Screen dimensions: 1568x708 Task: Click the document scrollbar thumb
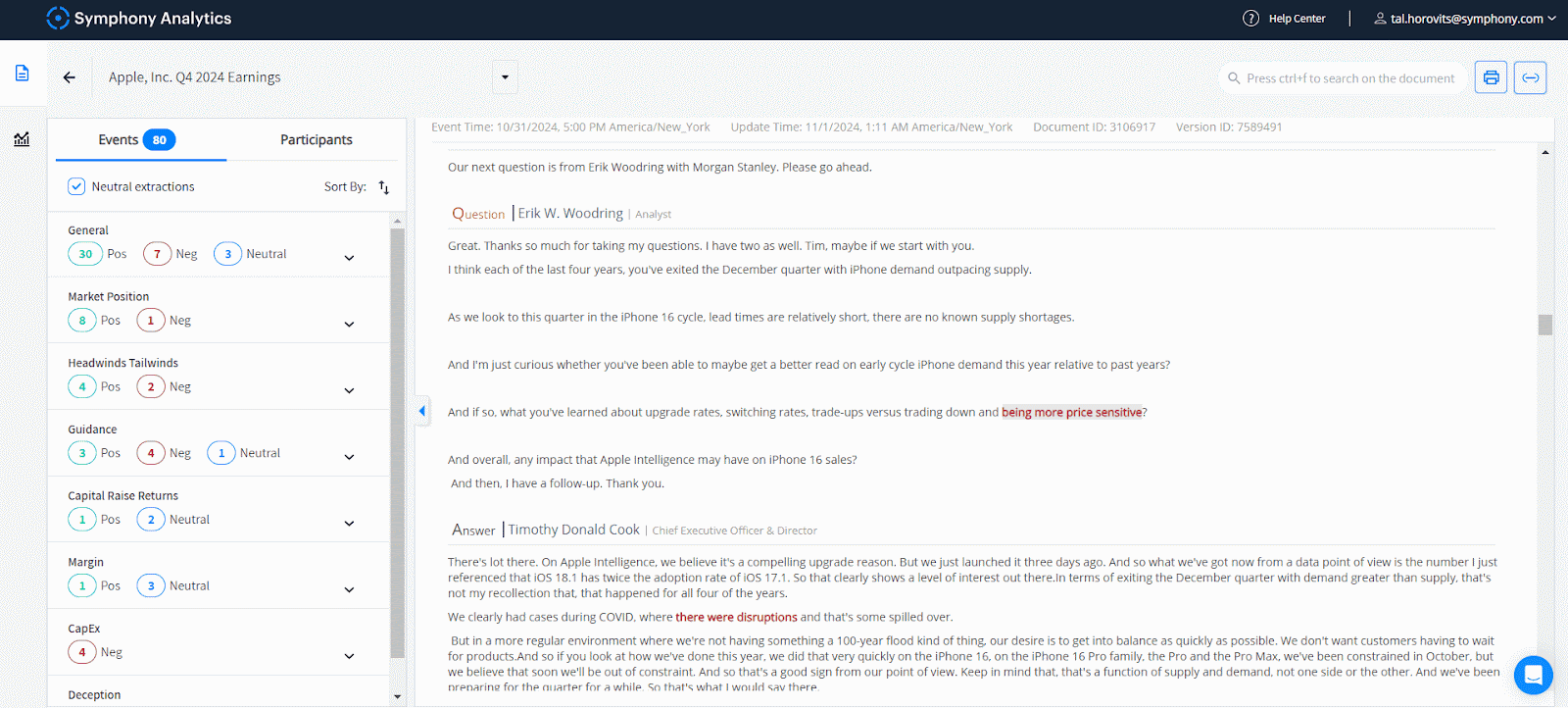pos(1544,325)
